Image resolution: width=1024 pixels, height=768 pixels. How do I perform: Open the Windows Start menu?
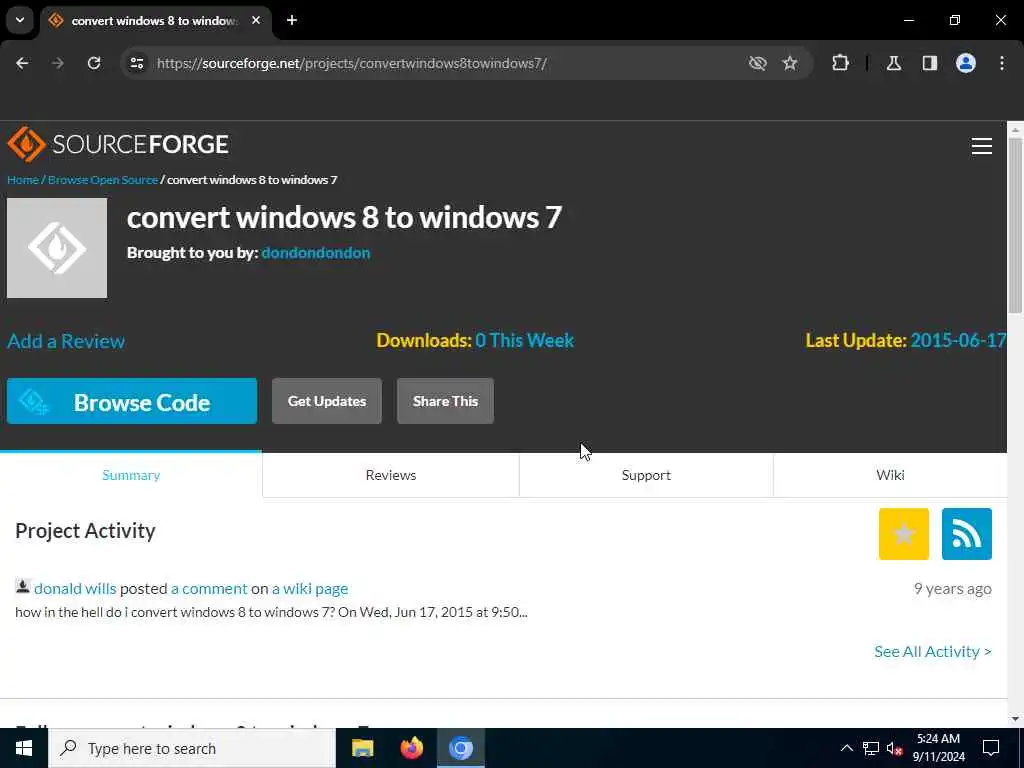pos(24,748)
